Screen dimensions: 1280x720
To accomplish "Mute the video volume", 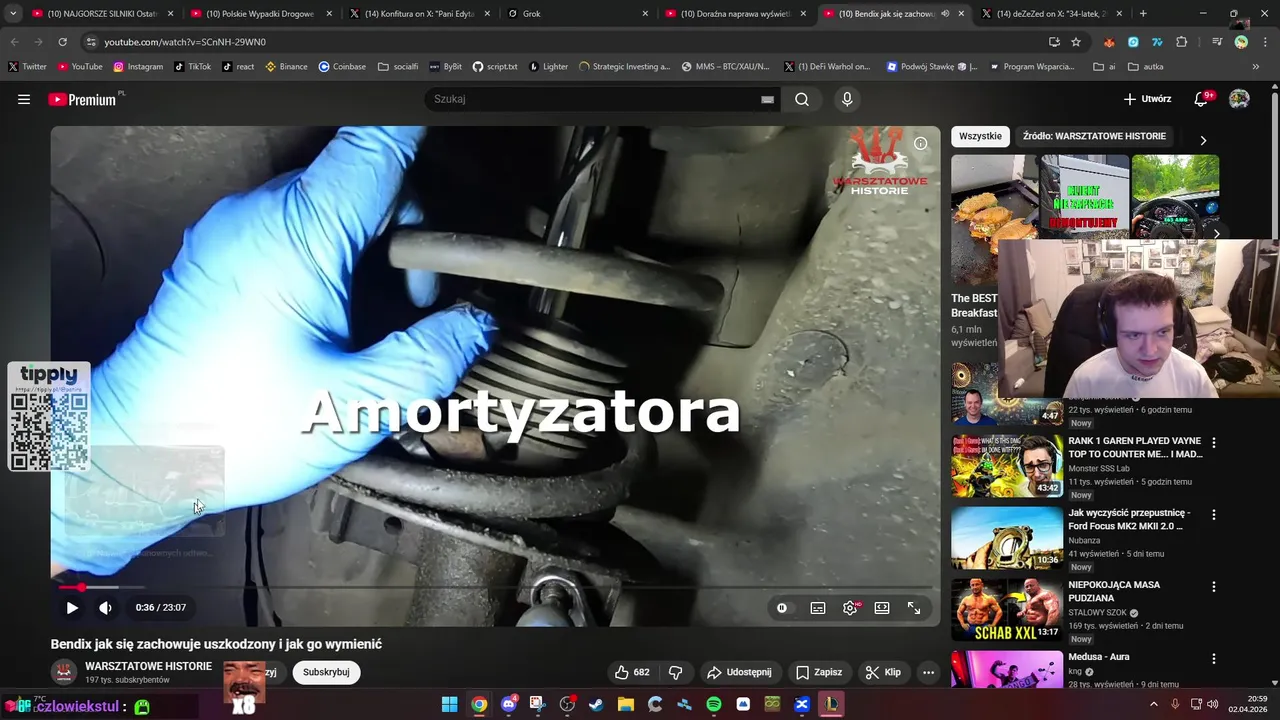I will click(x=105, y=607).
